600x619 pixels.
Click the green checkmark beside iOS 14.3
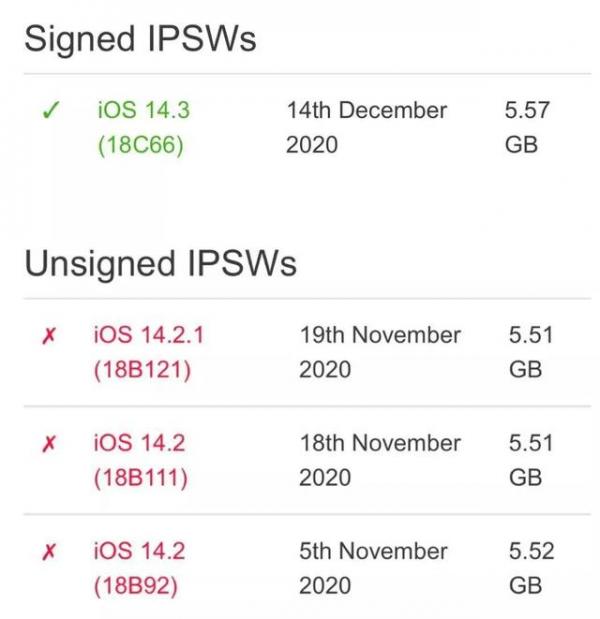(x=51, y=110)
